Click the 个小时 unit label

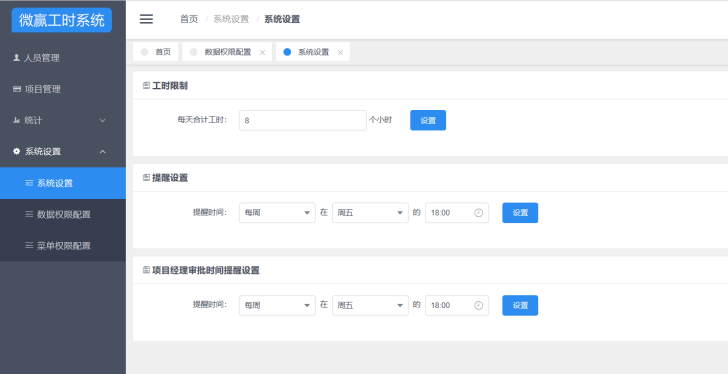click(x=381, y=120)
